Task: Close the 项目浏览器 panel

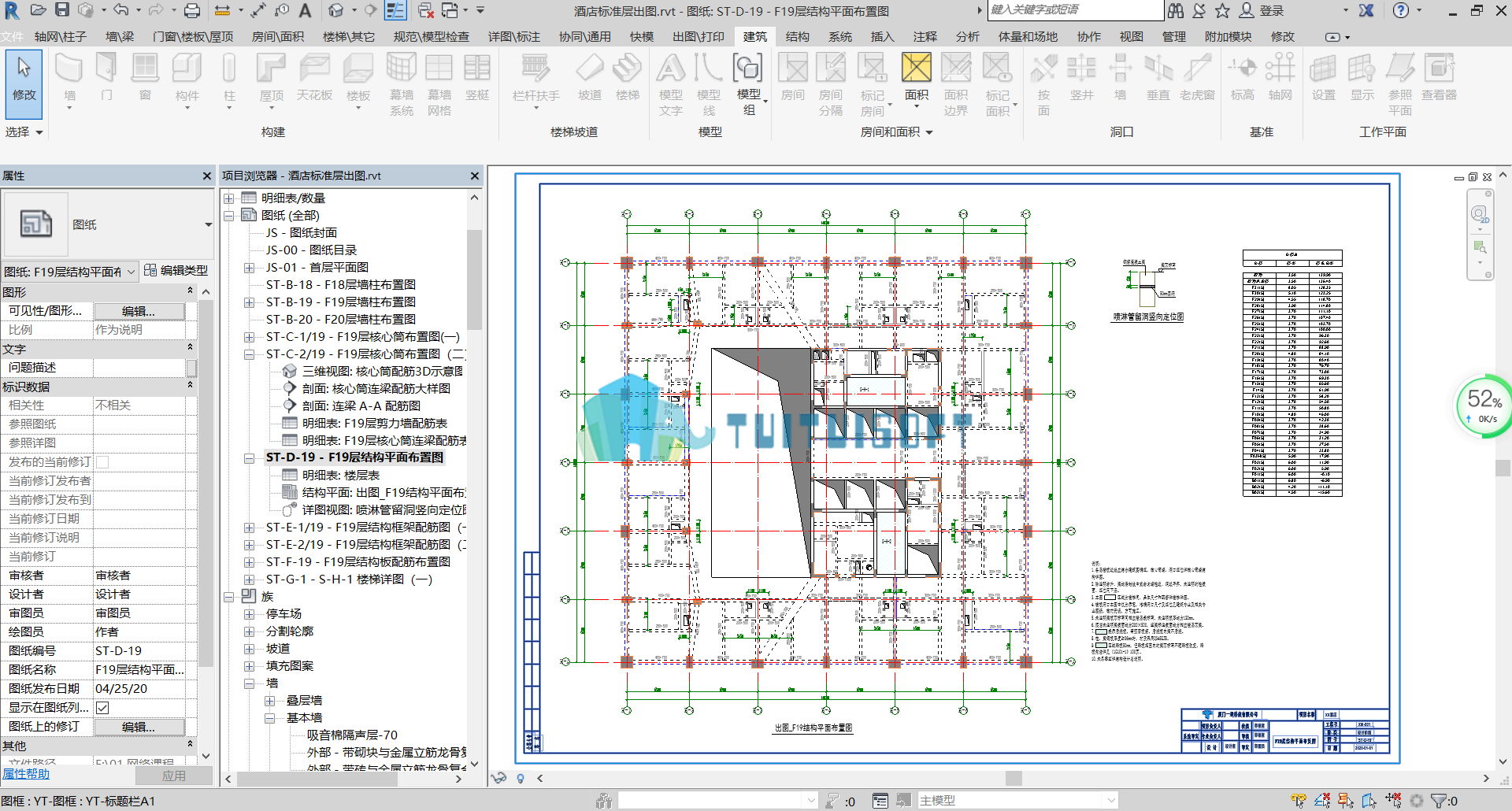Action: [x=474, y=176]
